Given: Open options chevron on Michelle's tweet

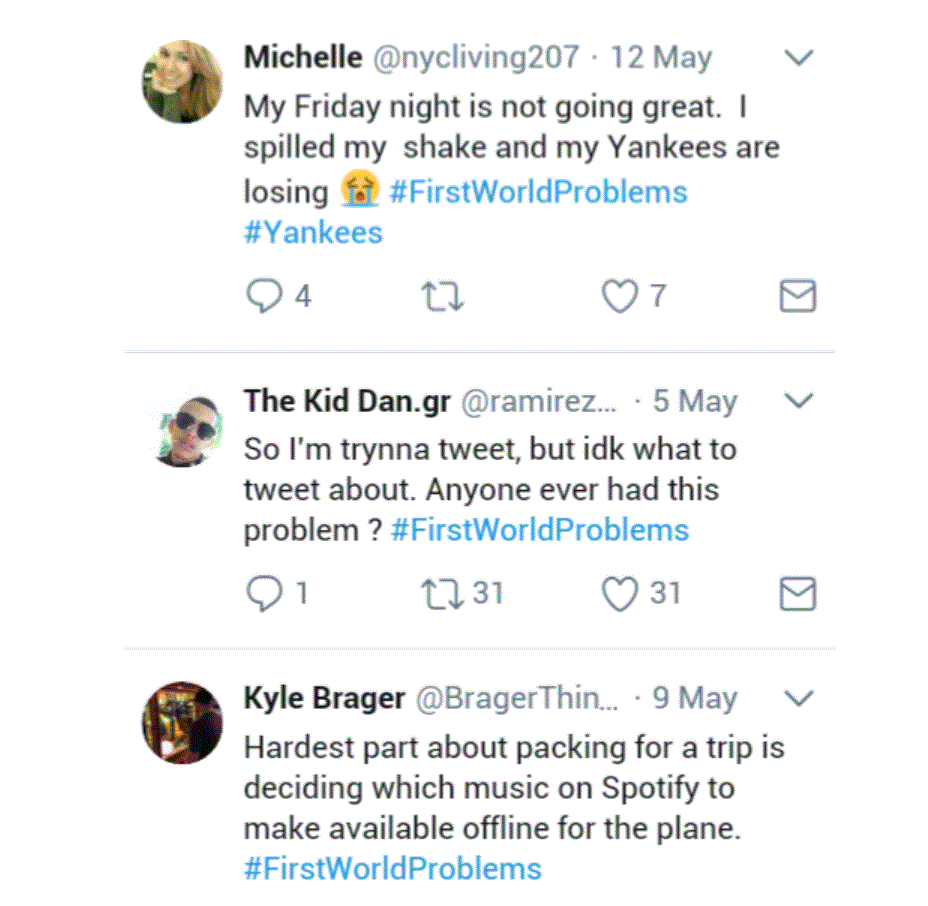Looking at the screenshot, I should pos(798,58).
